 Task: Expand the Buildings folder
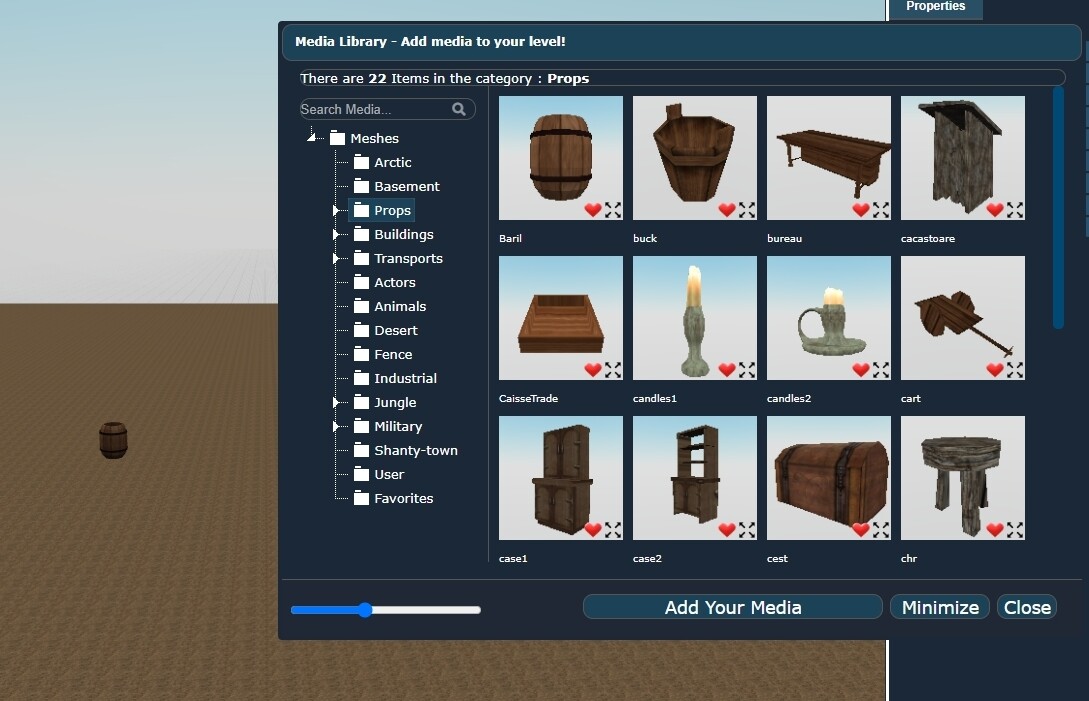337,234
